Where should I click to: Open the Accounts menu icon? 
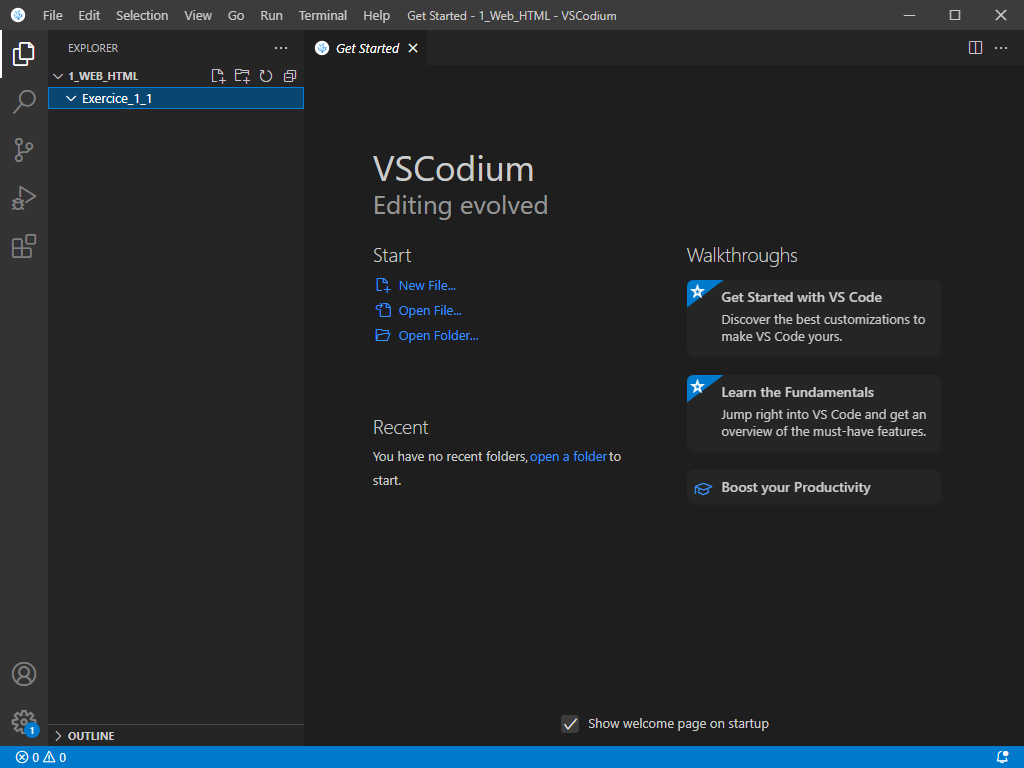coord(24,674)
